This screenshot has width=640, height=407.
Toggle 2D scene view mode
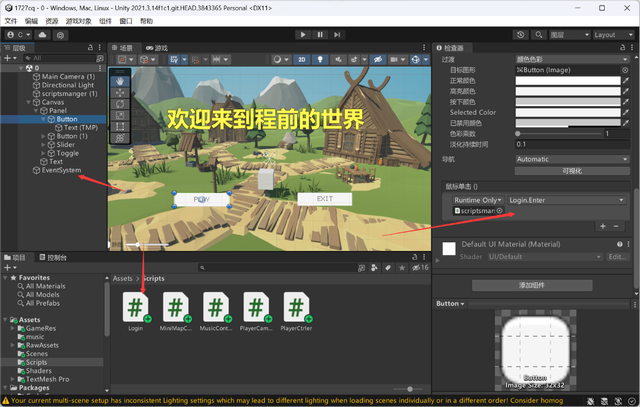(x=302, y=60)
